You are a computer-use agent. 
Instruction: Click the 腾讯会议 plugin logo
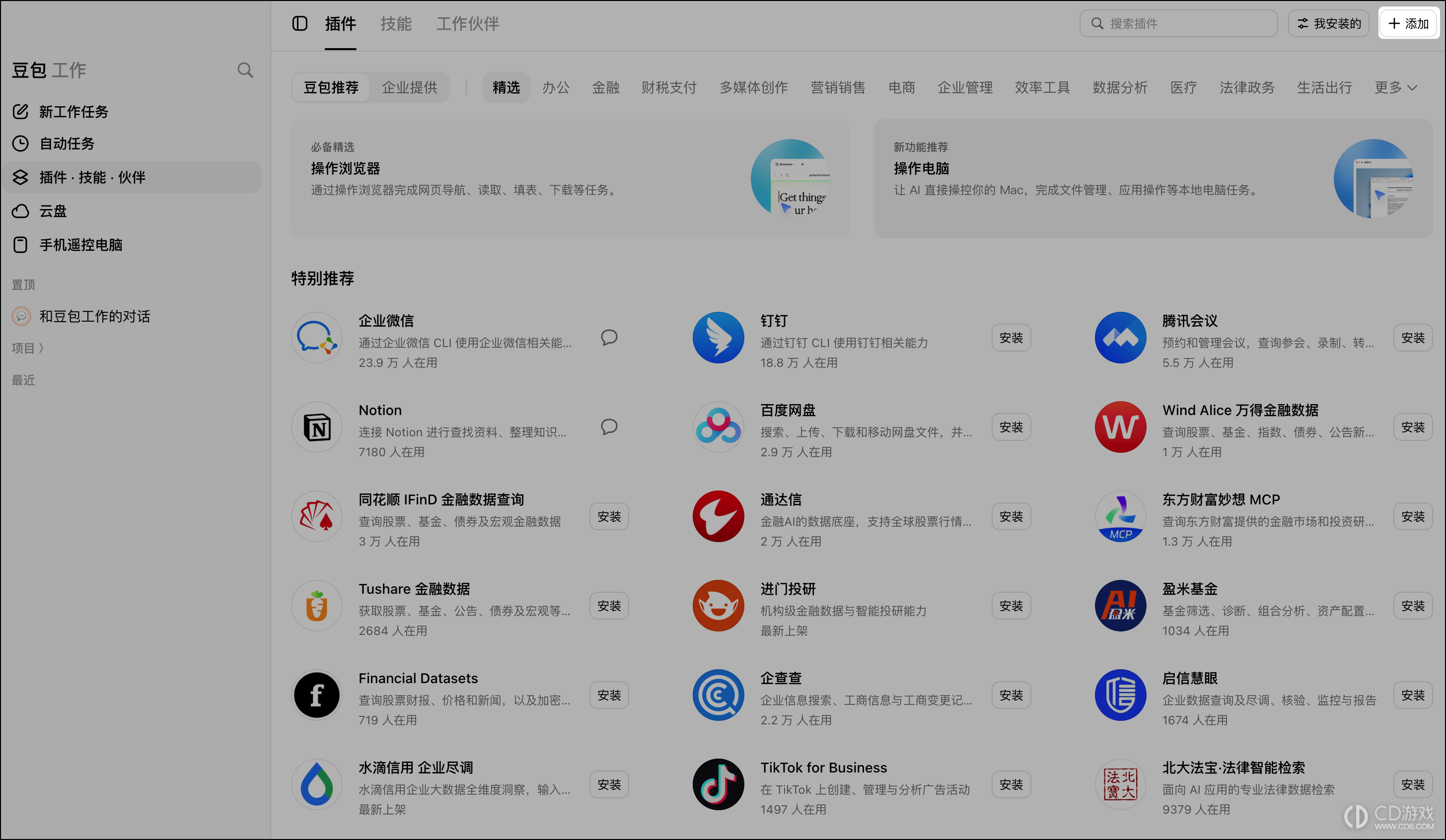(x=1120, y=338)
